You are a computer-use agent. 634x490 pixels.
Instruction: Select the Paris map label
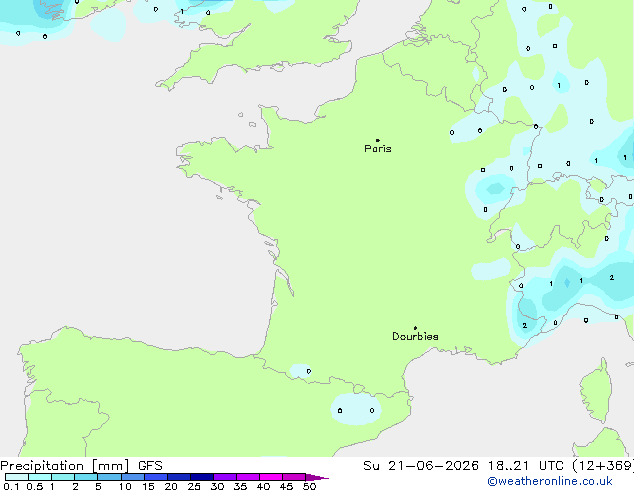tap(378, 148)
